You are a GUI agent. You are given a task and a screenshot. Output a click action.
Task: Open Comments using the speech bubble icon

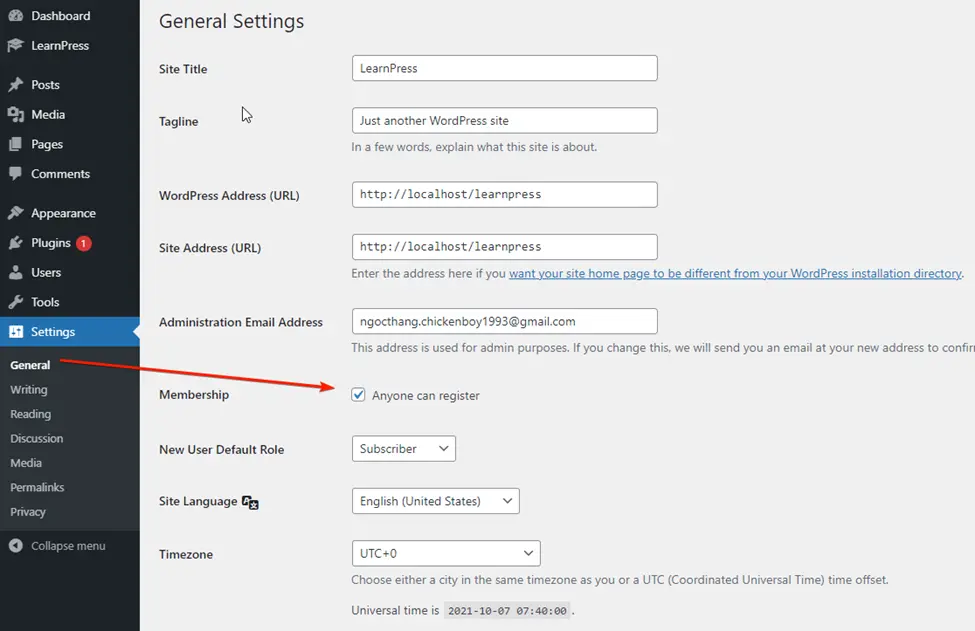point(16,173)
